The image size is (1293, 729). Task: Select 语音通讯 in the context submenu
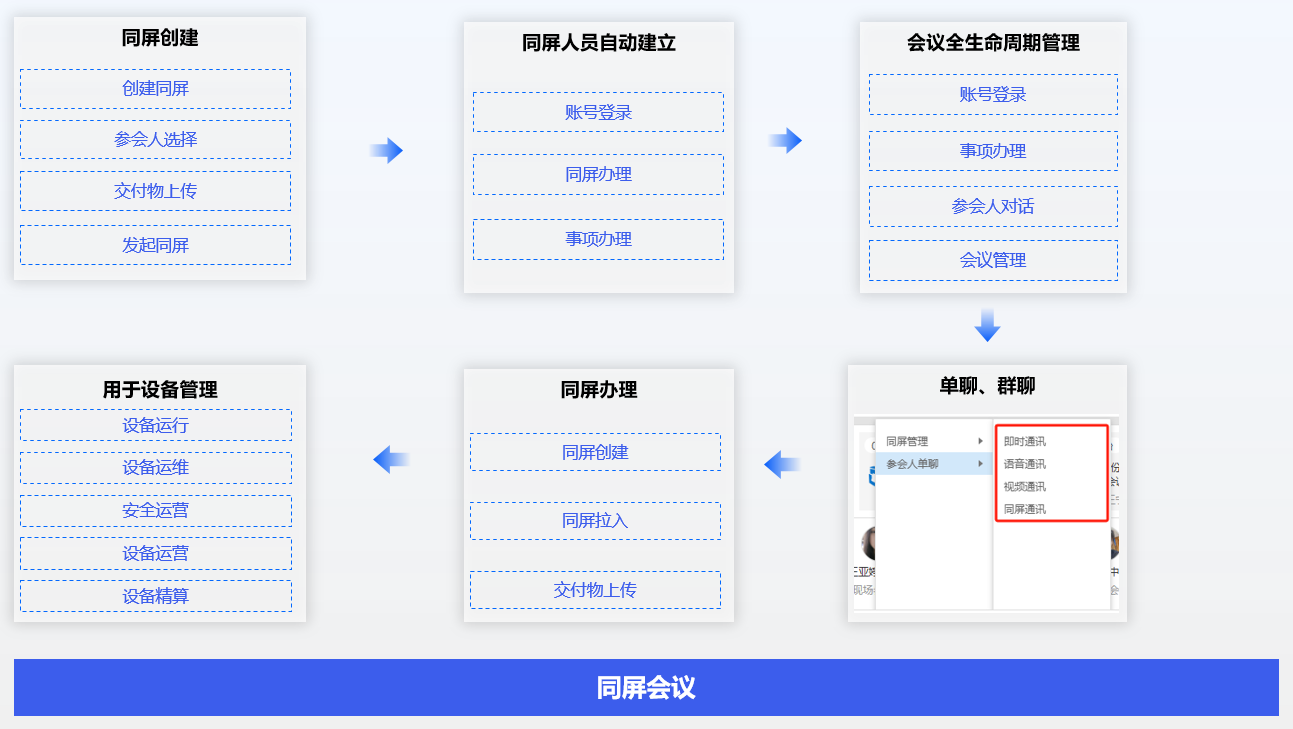pos(1024,464)
